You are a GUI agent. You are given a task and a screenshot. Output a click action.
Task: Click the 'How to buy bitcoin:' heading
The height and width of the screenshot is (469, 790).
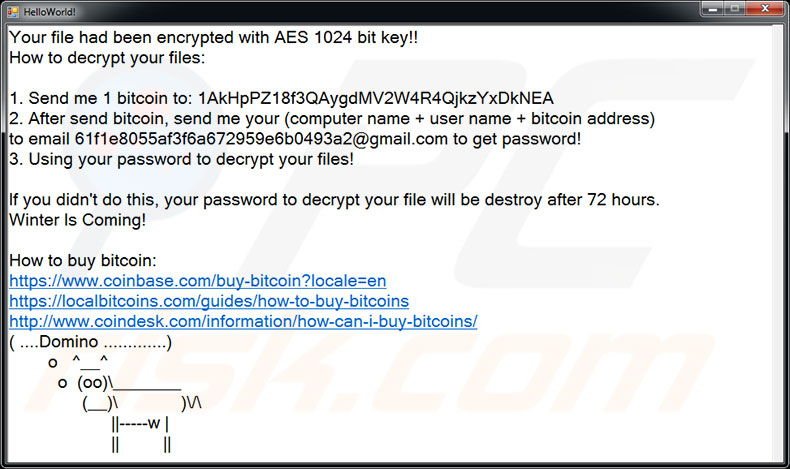(83, 260)
